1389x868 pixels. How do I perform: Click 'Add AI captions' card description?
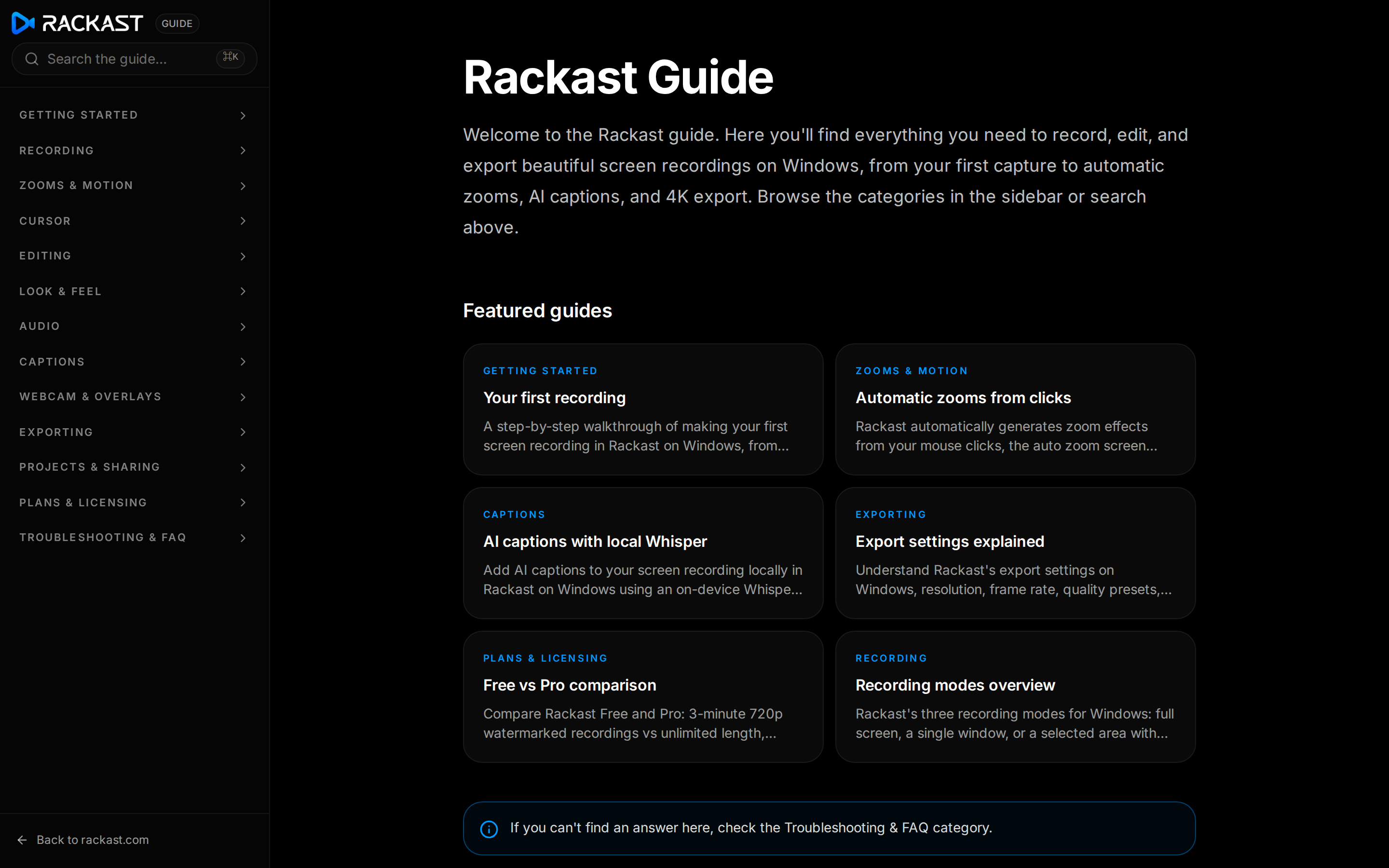(643, 580)
